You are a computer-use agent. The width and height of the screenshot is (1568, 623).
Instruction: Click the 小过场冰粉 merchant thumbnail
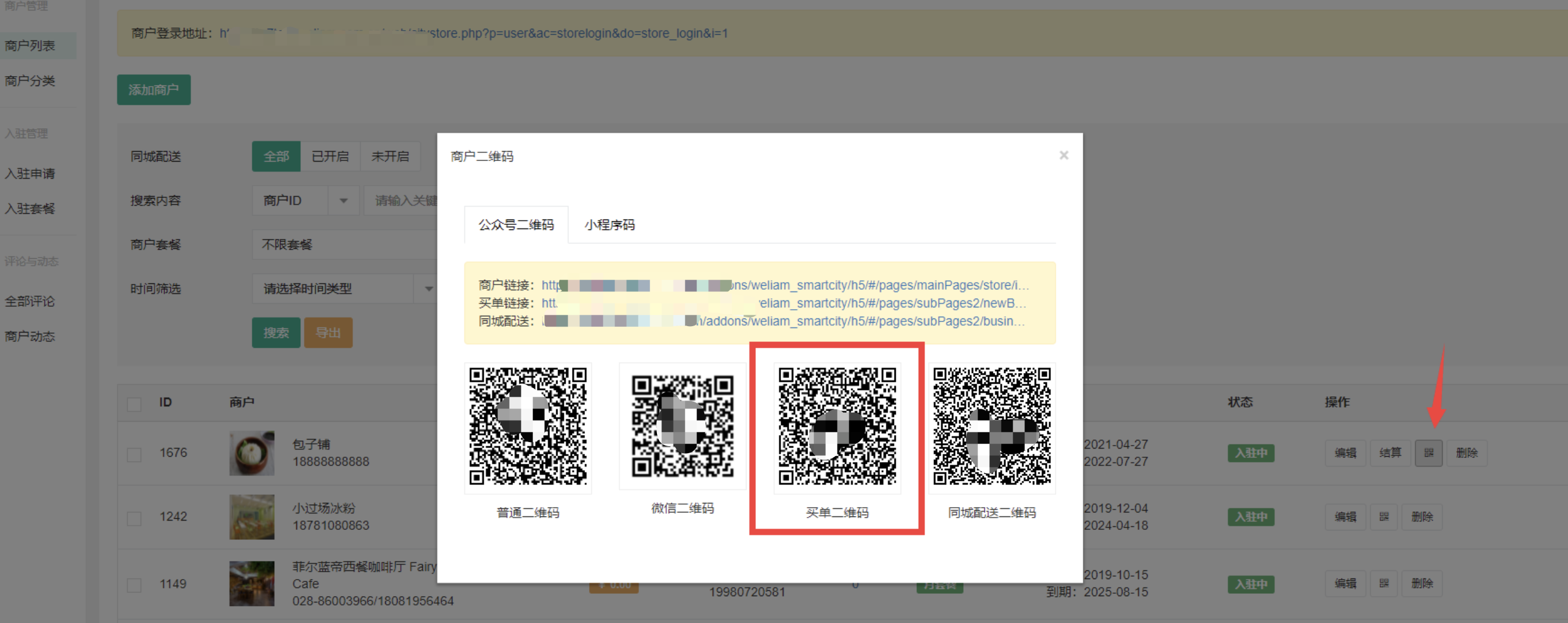pos(251,517)
